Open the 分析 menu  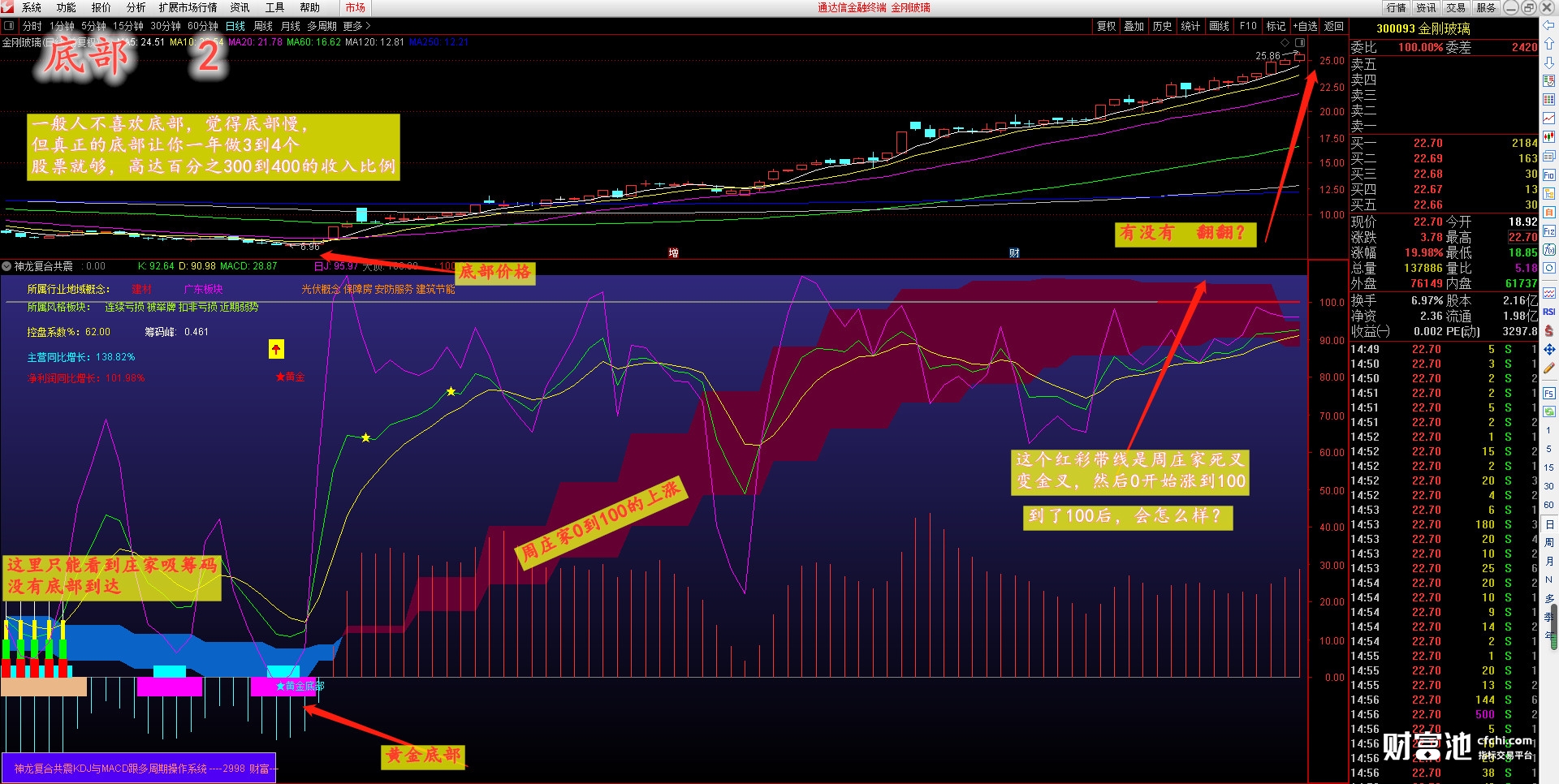tap(136, 7)
